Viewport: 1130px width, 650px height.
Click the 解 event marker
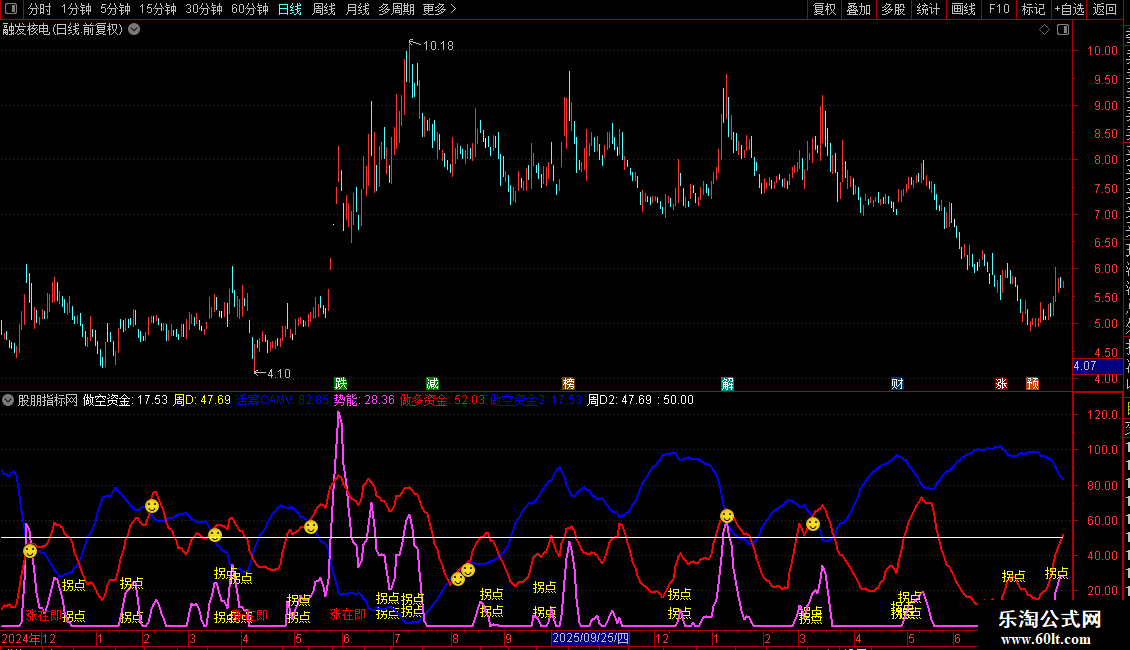tap(728, 383)
